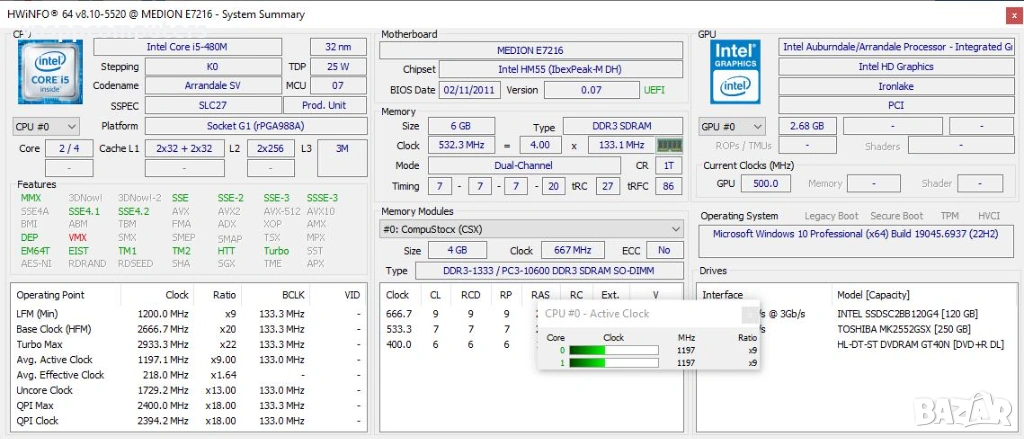Click the green memory module icon
This screenshot has width=1024, height=439.
pyautogui.click(x=669, y=145)
